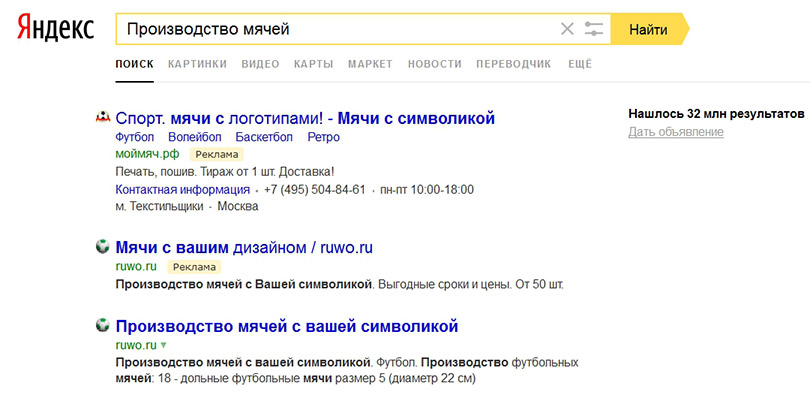Viewport: 810px width, 404px height.
Task: Click the Яндекс logo
Action: [55, 29]
